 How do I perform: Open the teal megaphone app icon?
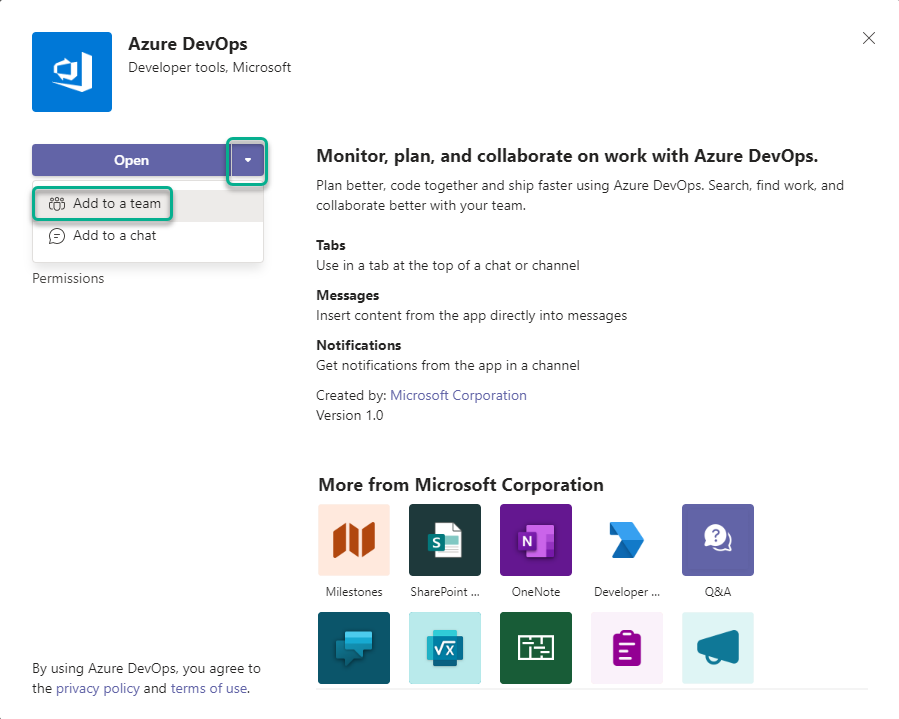click(718, 648)
